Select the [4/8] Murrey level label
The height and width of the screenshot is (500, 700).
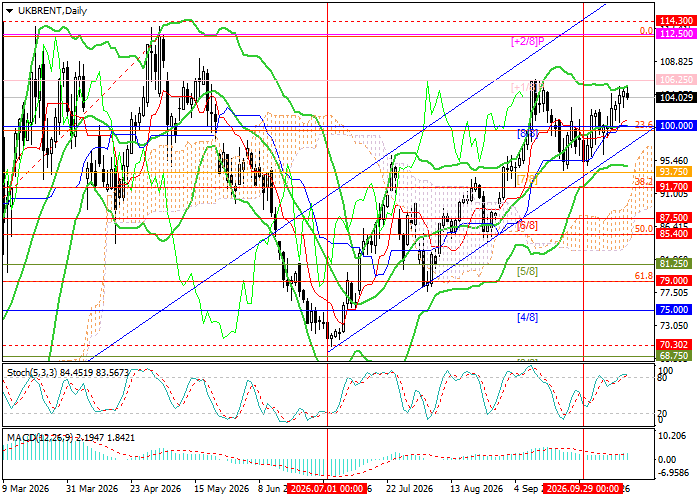click(527, 317)
